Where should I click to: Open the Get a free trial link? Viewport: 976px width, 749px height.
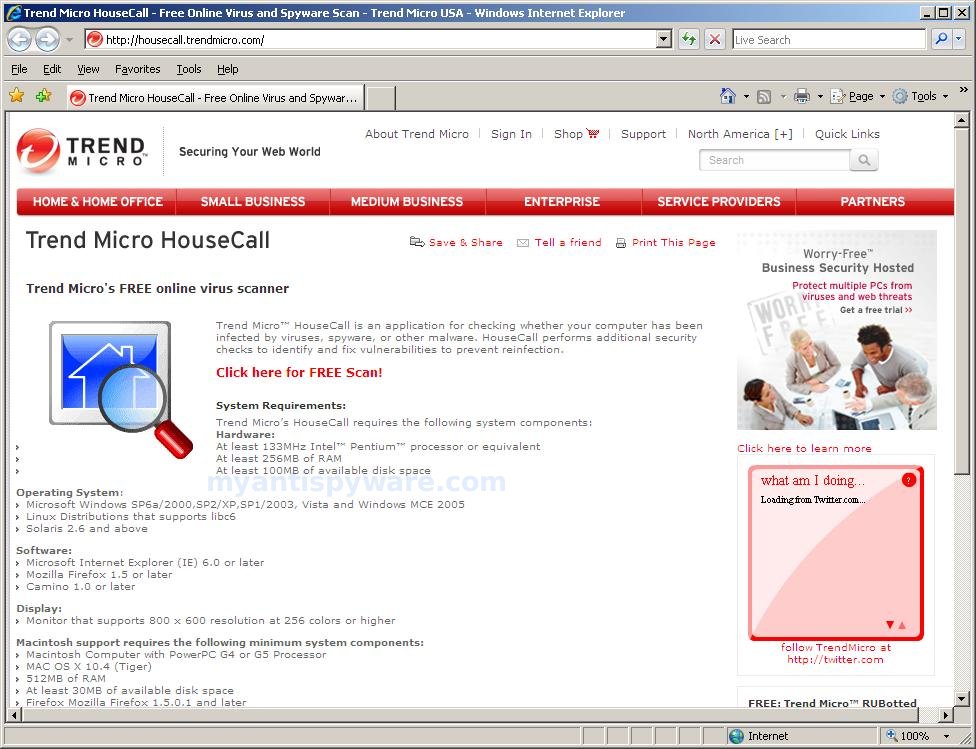pos(876,310)
